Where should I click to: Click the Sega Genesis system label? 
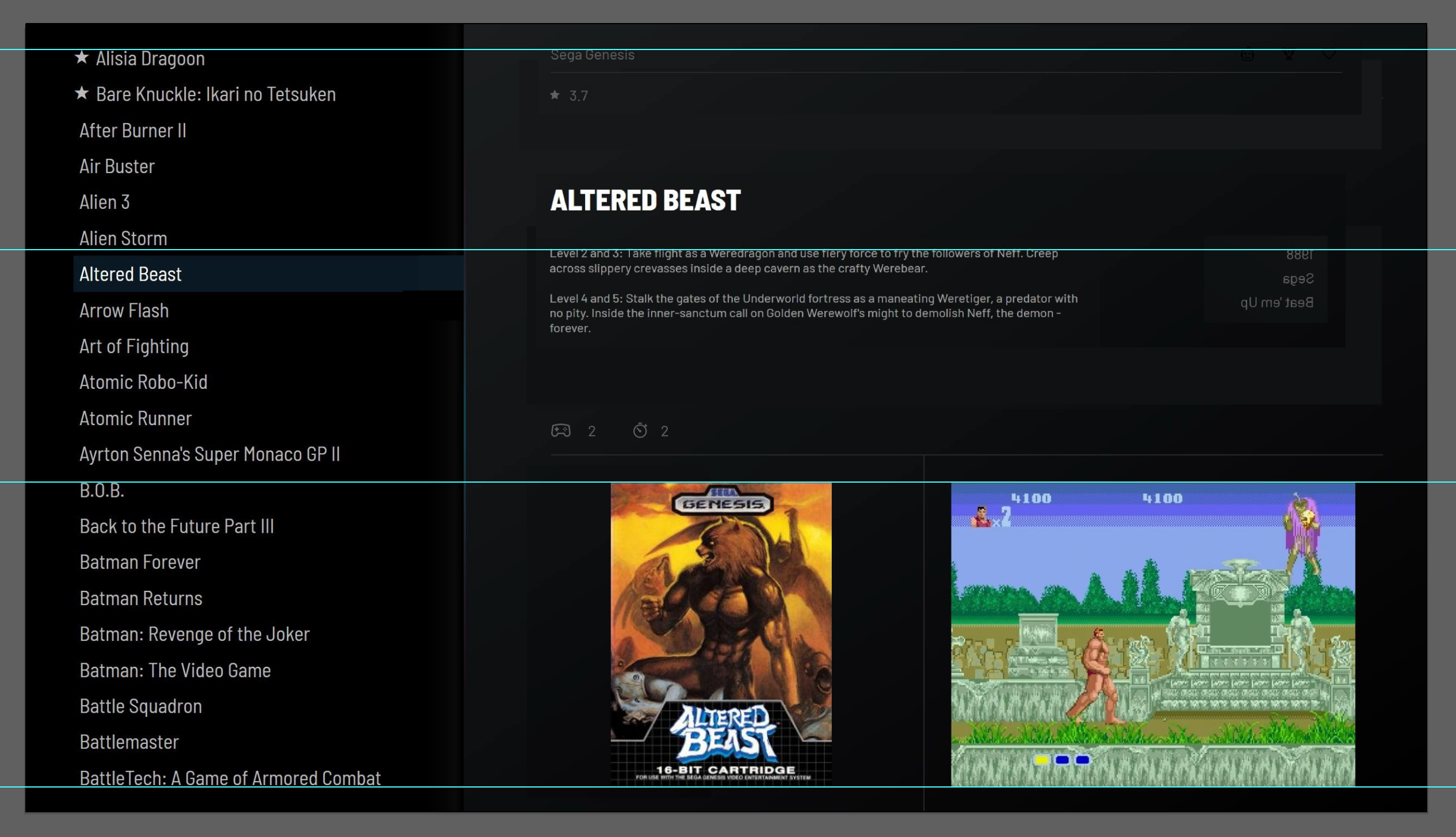(593, 55)
